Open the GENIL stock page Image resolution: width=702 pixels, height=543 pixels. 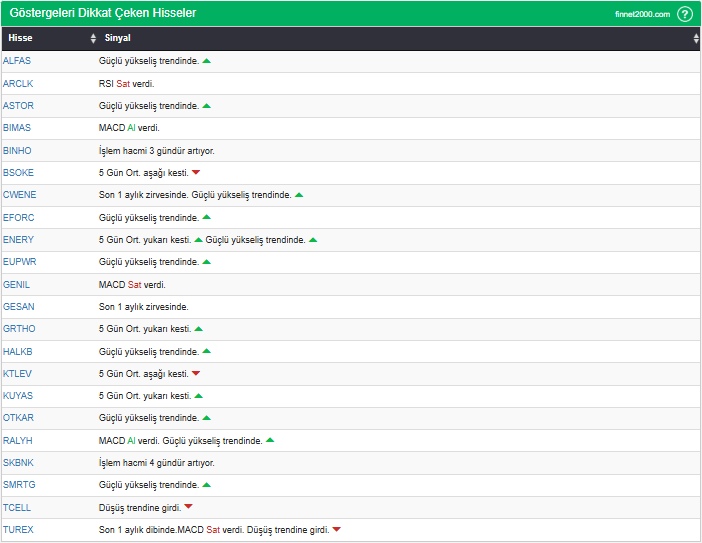click(x=17, y=285)
